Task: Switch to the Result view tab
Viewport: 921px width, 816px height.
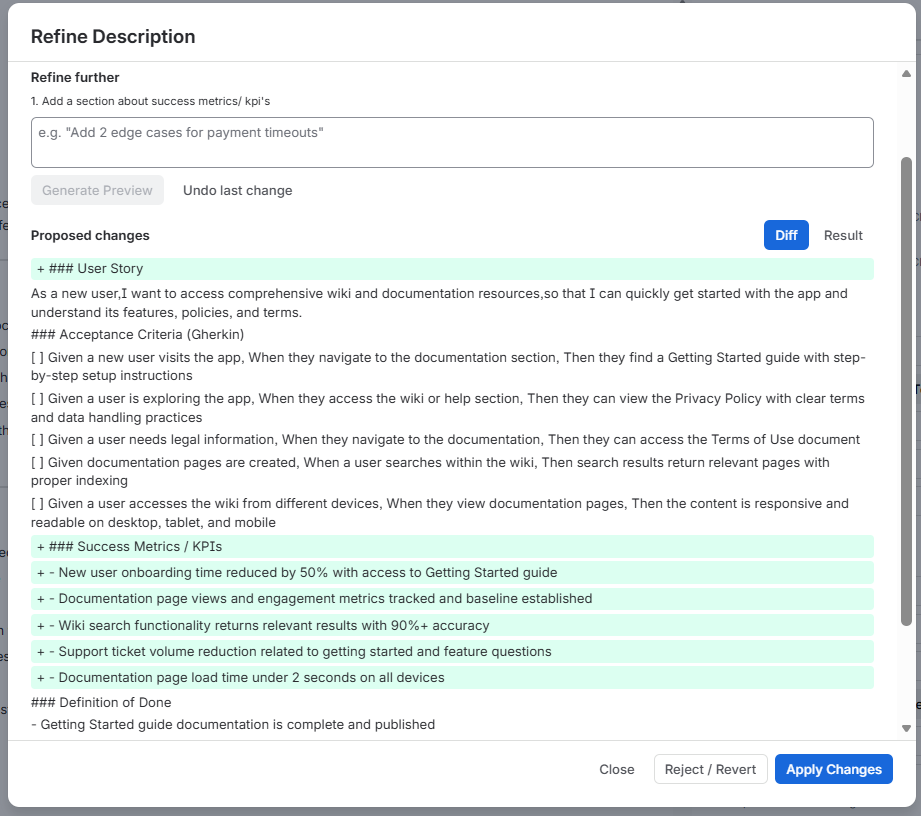Action: [843, 235]
